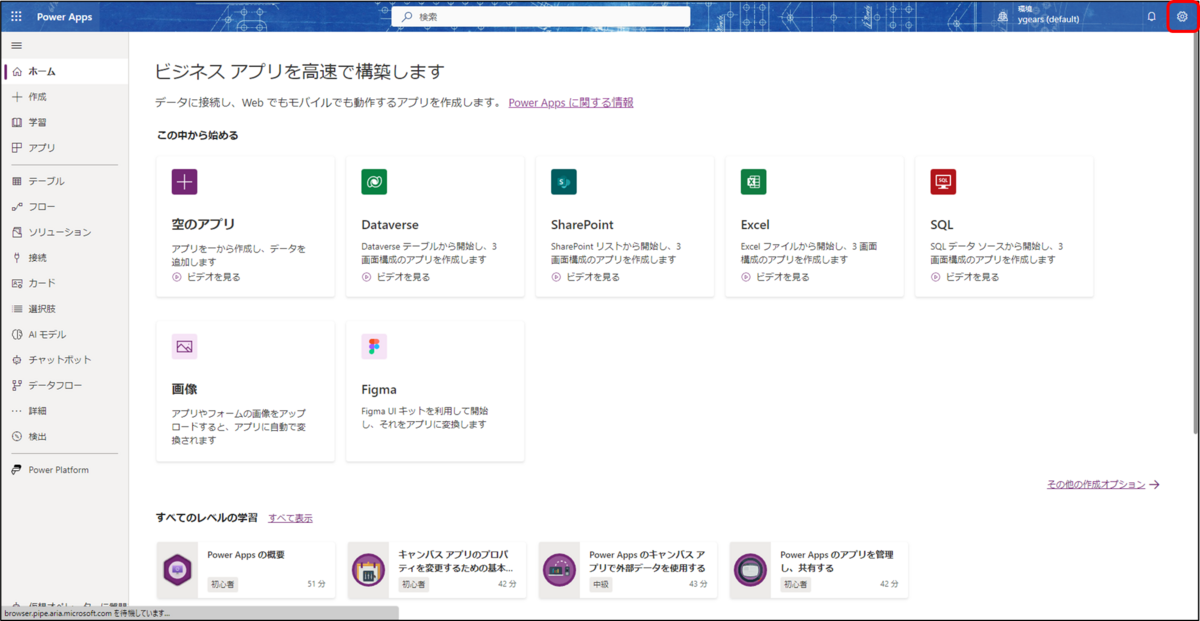Viewport: 1200px width, 621px height.
Task: Open Power Apps のアプリを管理し、共有する card
Action: 819,570
